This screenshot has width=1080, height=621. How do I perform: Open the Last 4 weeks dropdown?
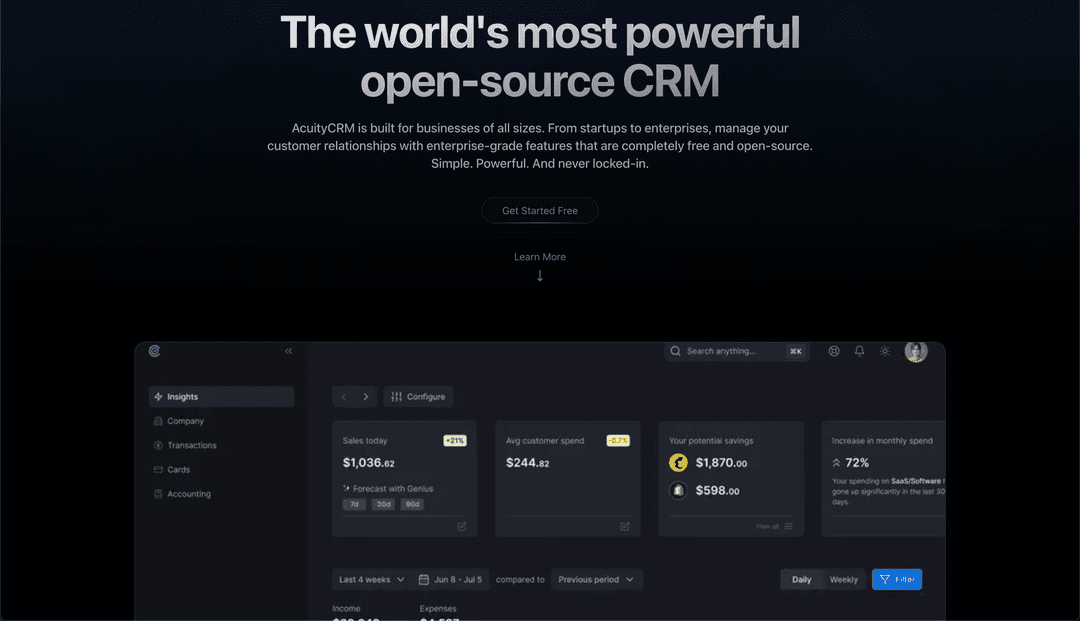(372, 580)
